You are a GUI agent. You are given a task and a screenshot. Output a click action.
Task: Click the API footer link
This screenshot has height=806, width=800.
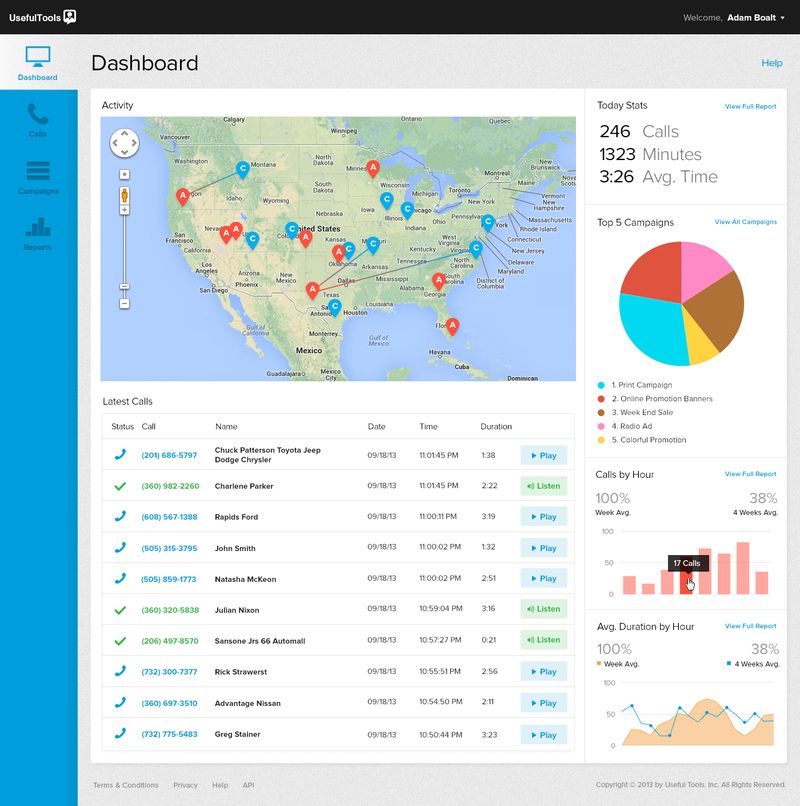[x=248, y=785]
